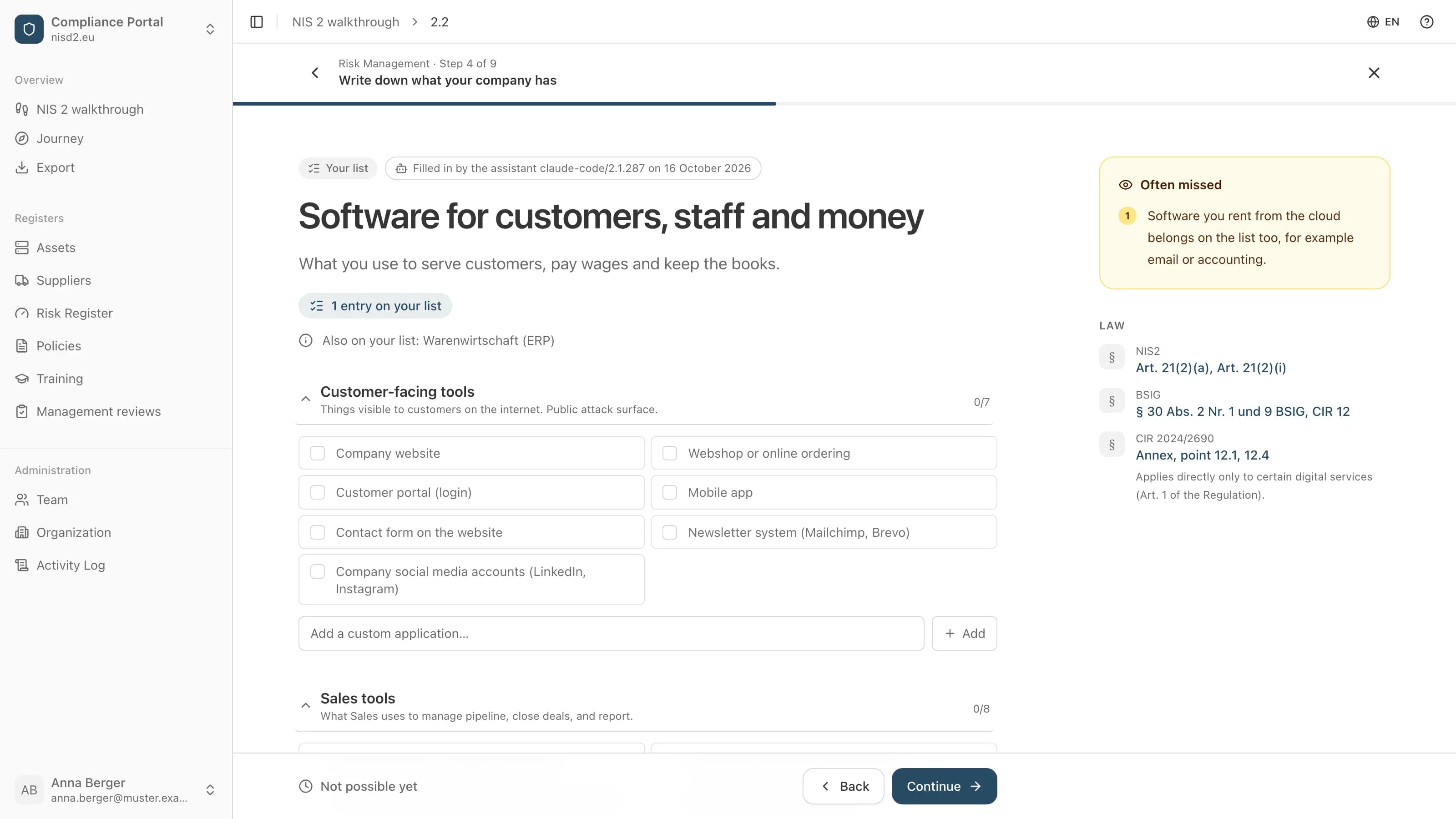The image size is (1456, 819).
Task: Close the walkthrough step with X
Action: tap(1374, 72)
